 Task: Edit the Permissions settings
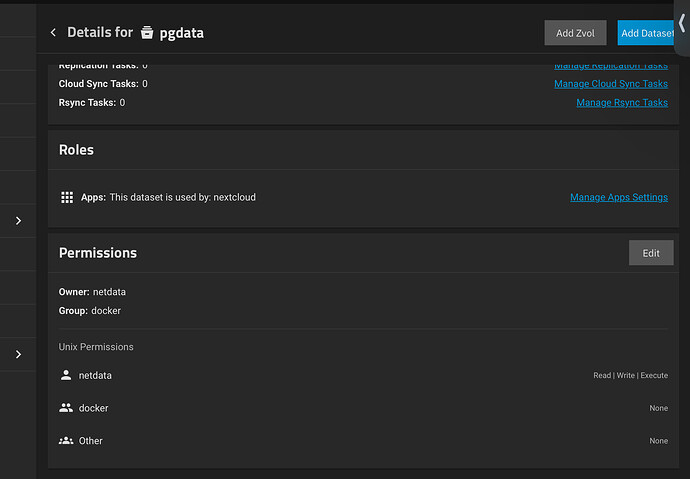(x=651, y=253)
